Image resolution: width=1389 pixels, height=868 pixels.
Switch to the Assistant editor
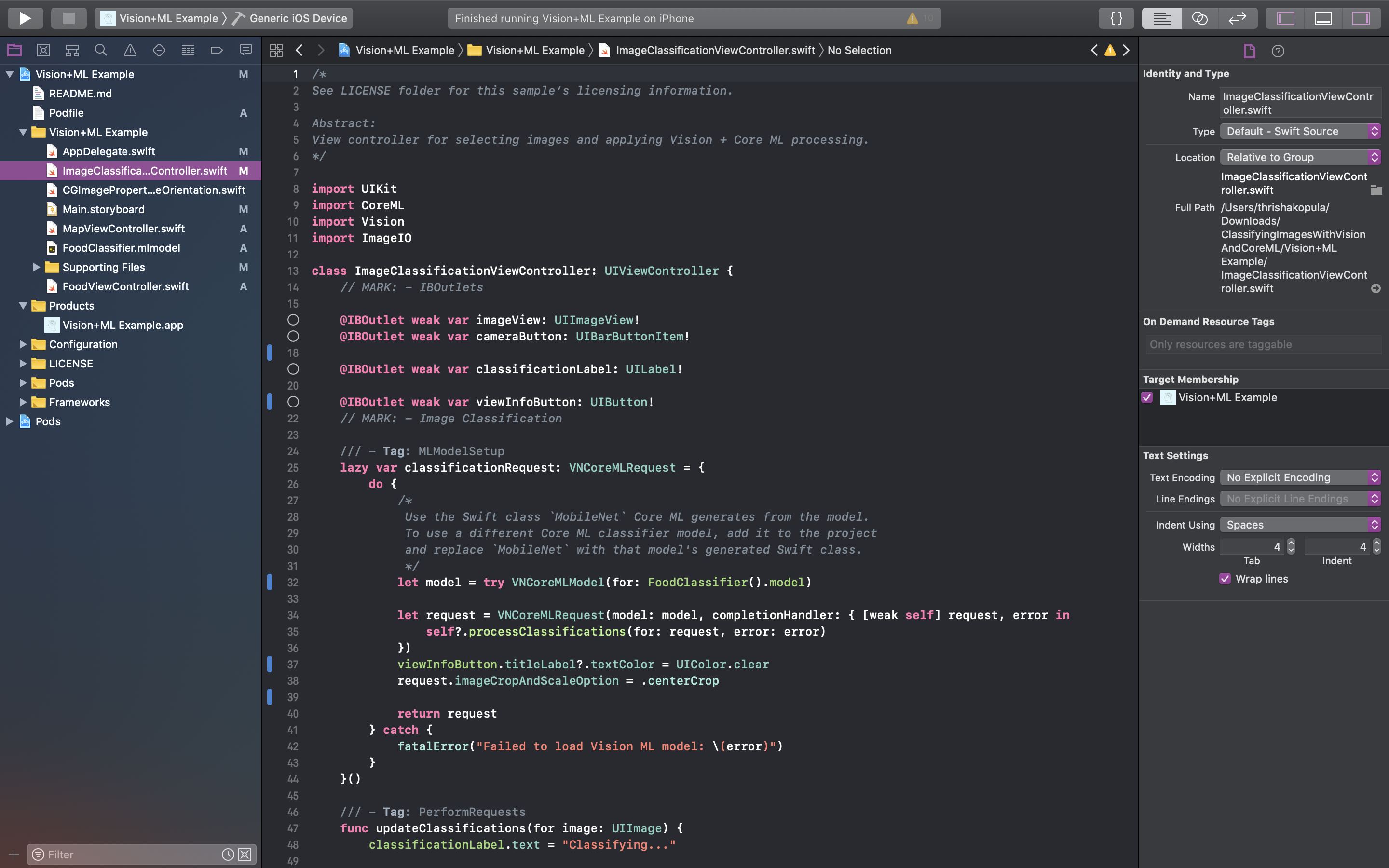pyautogui.click(x=1199, y=18)
